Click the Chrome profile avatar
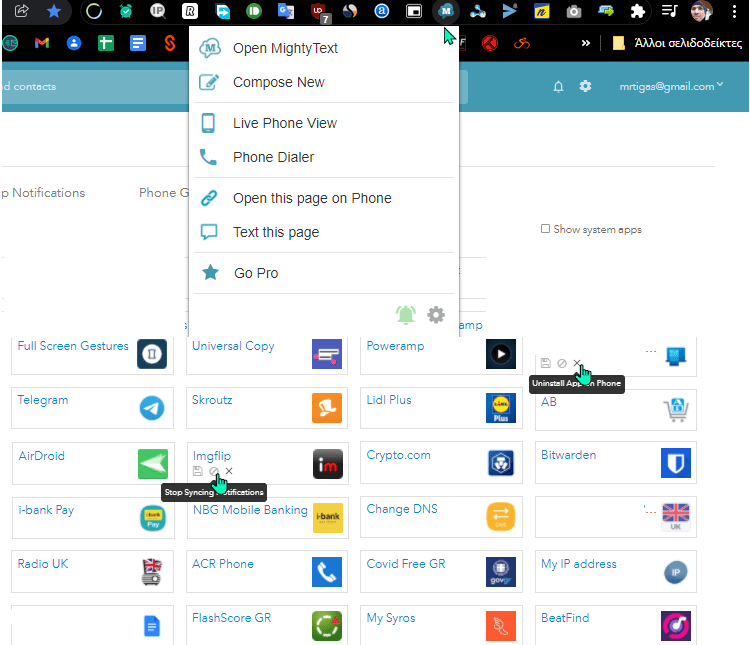 [702, 11]
